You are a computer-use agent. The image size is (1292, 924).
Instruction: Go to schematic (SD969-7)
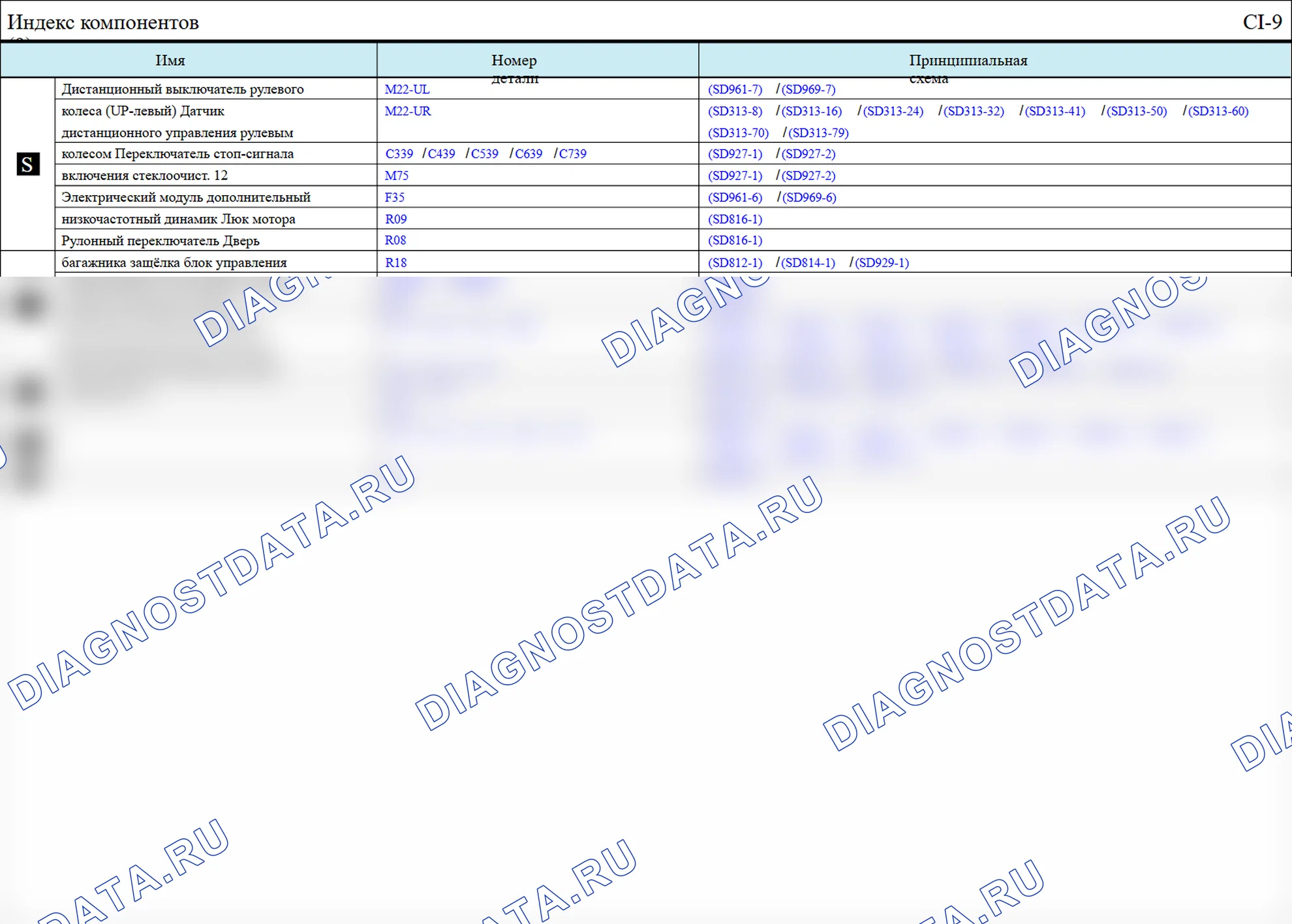click(808, 89)
